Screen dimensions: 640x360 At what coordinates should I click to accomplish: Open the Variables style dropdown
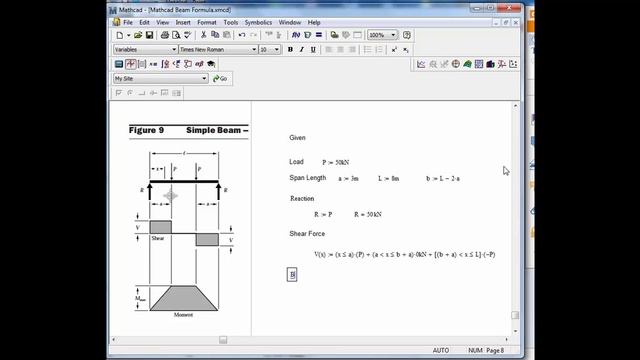pos(174,50)
